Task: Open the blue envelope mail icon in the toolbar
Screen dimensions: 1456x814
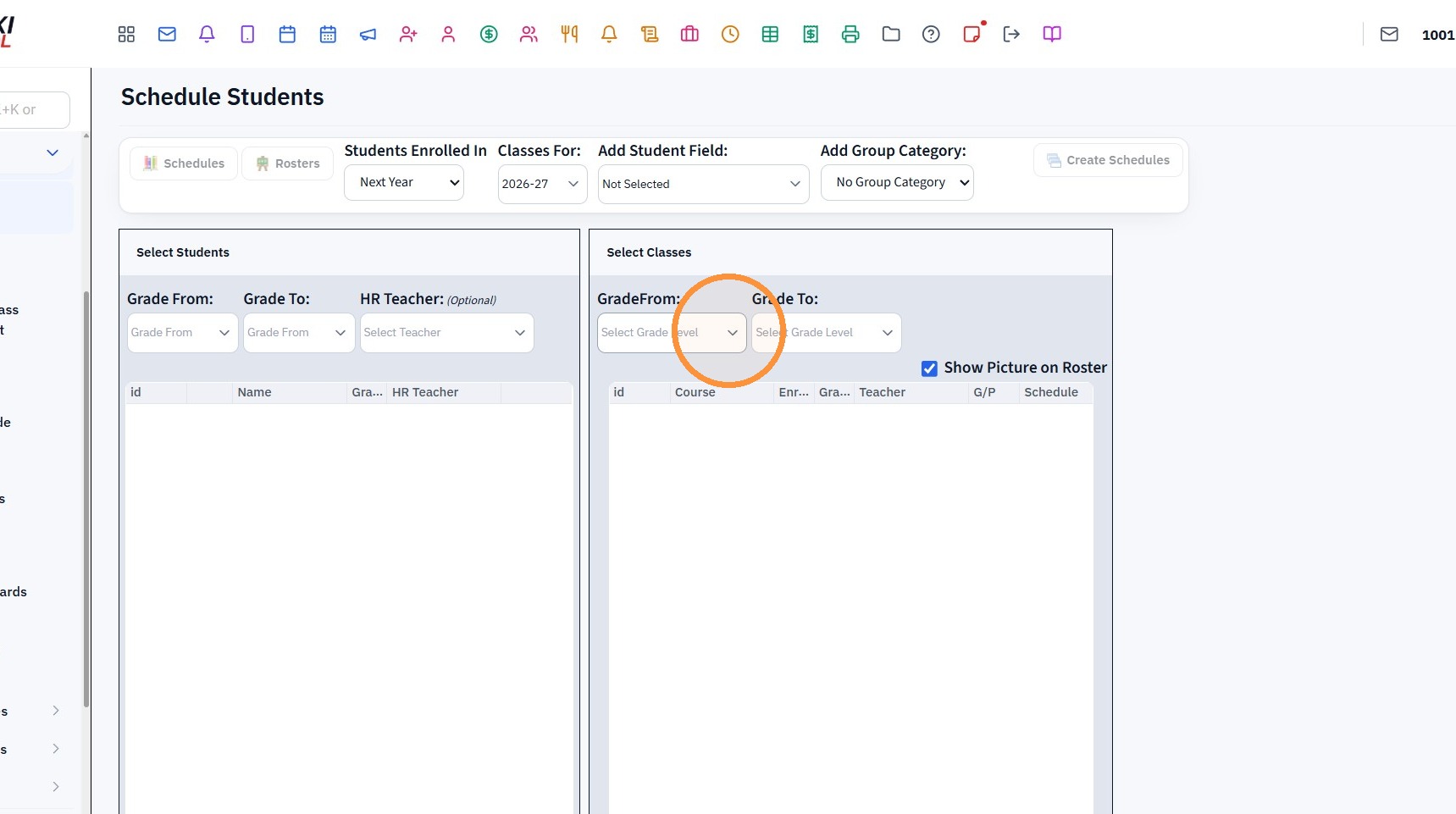Action: click(x=167, y=34)
